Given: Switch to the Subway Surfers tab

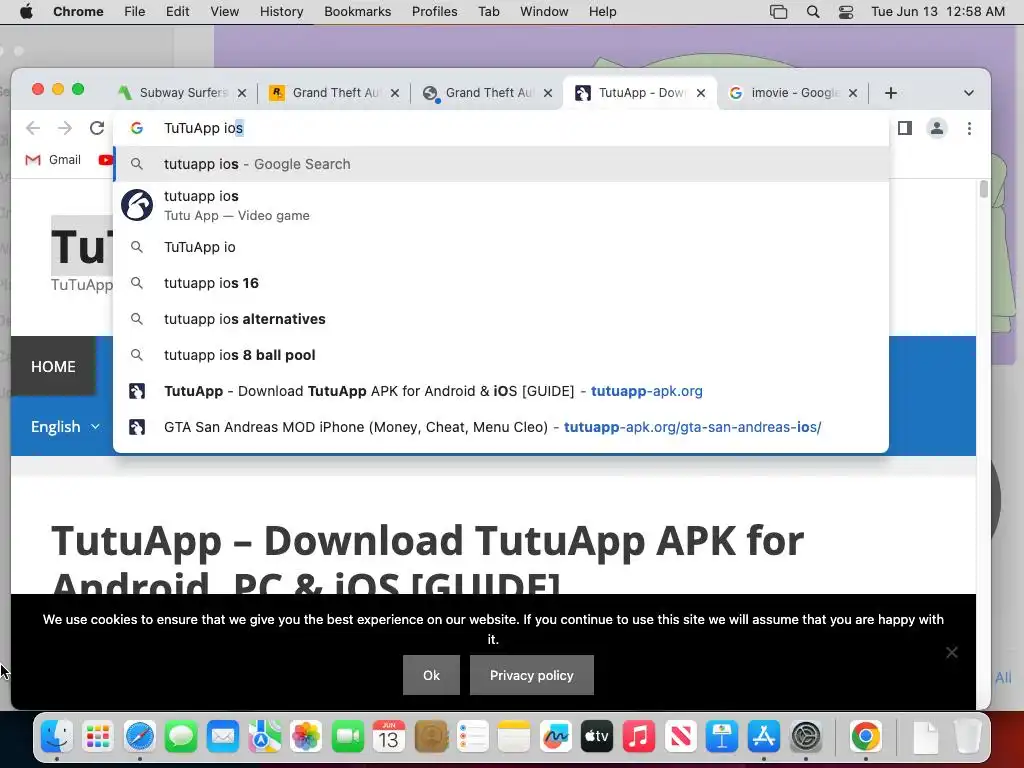Looking at the screenshot, I should [x=183, y=93].
